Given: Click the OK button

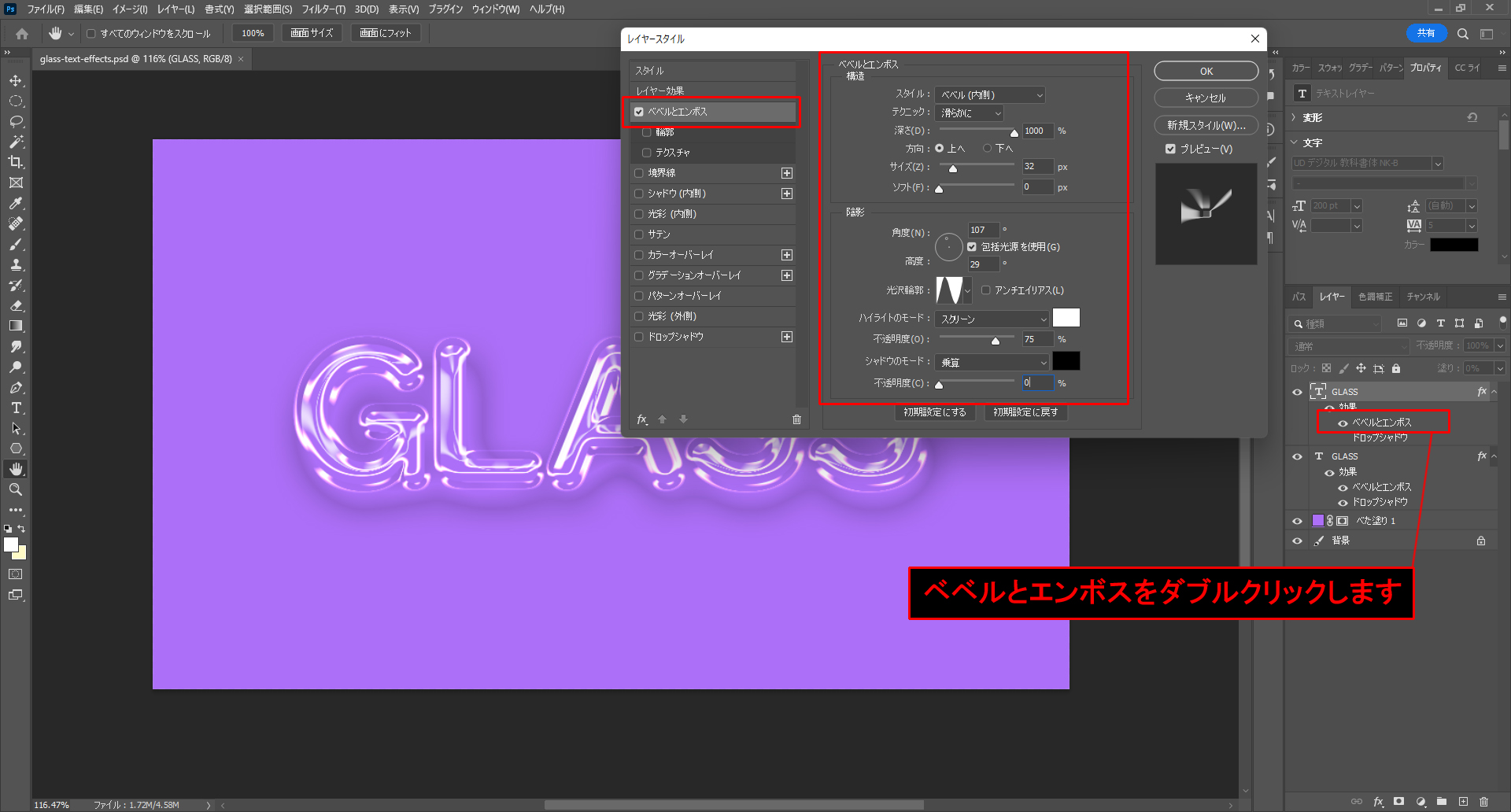Looking at the screenshot, I should (1206, 72).
